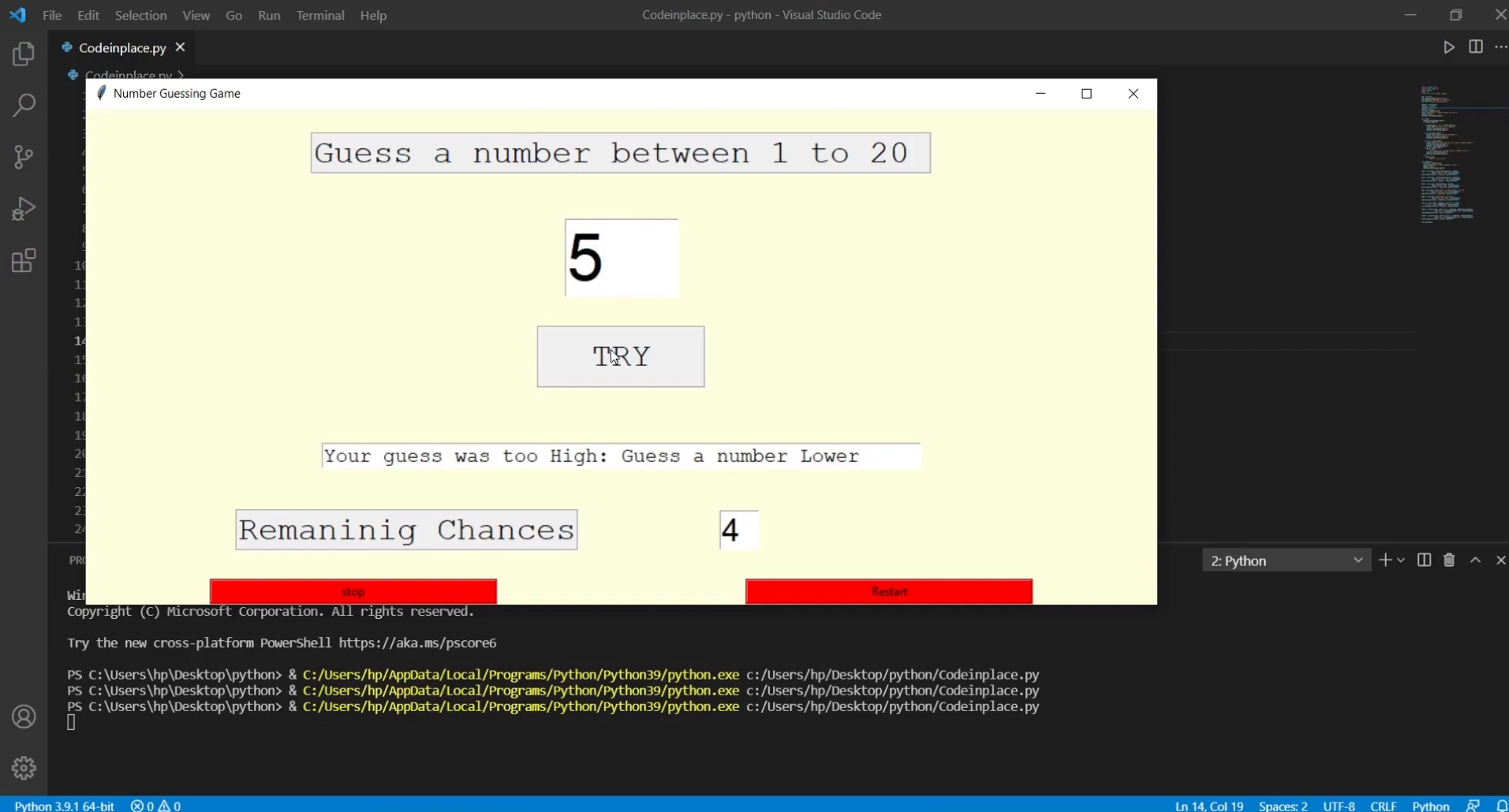Maximize the Number Guessing Game window
1509x812 pixels.
(x=1086, y=94)
